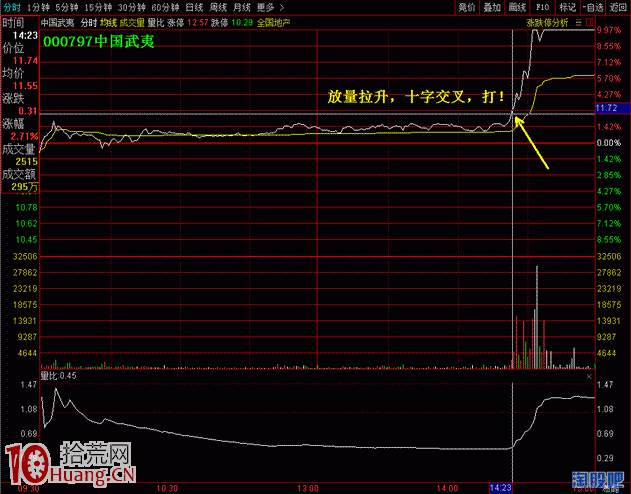Click the green list icon beside 涨跌停分析
The image size is (631, 494).
(x=578, y=22)
